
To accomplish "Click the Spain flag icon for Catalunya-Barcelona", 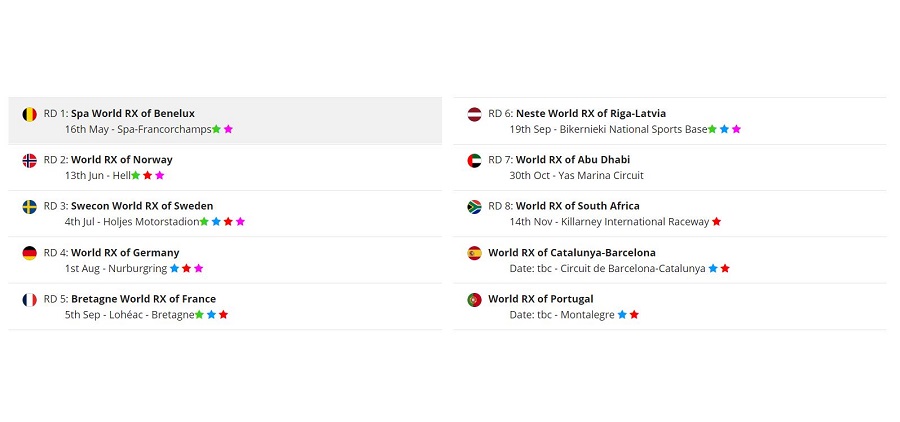I will coord(475,253).
